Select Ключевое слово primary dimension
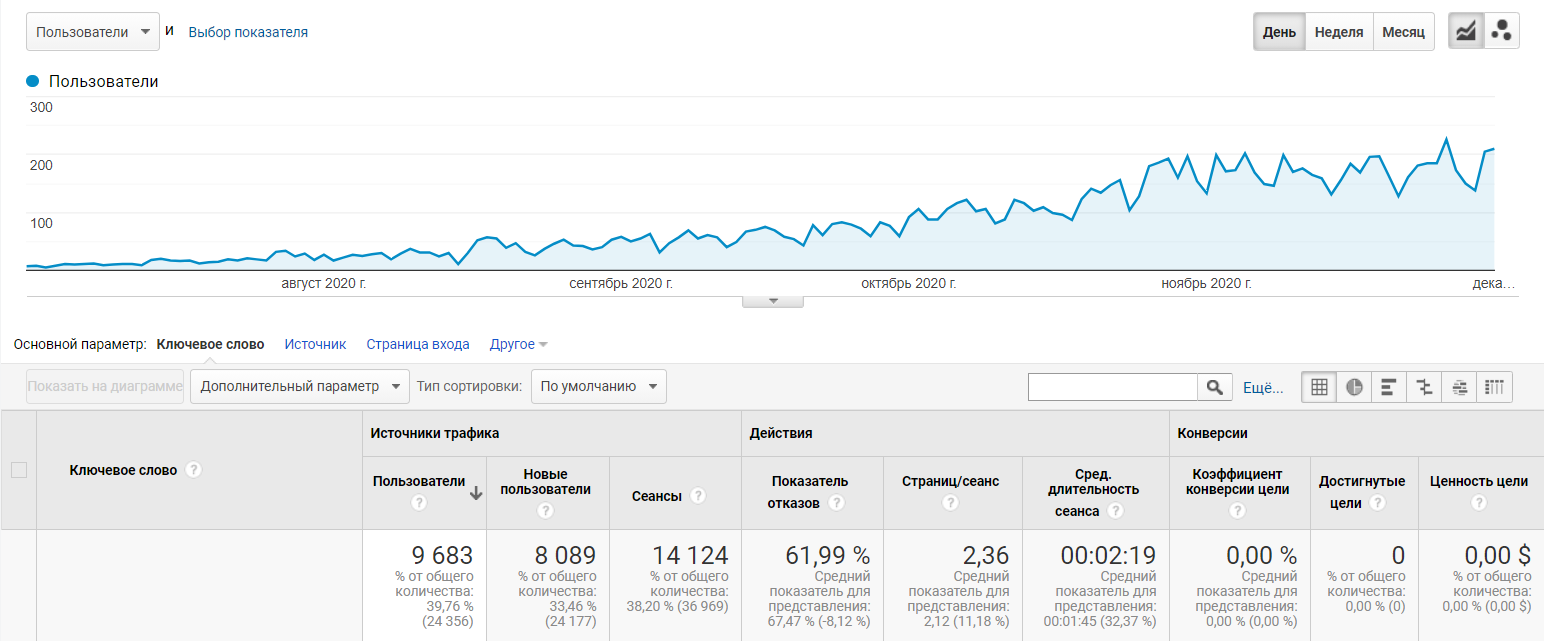This screenshot has width=1544, height=641. pyautogui.click(x=211, y=344)
